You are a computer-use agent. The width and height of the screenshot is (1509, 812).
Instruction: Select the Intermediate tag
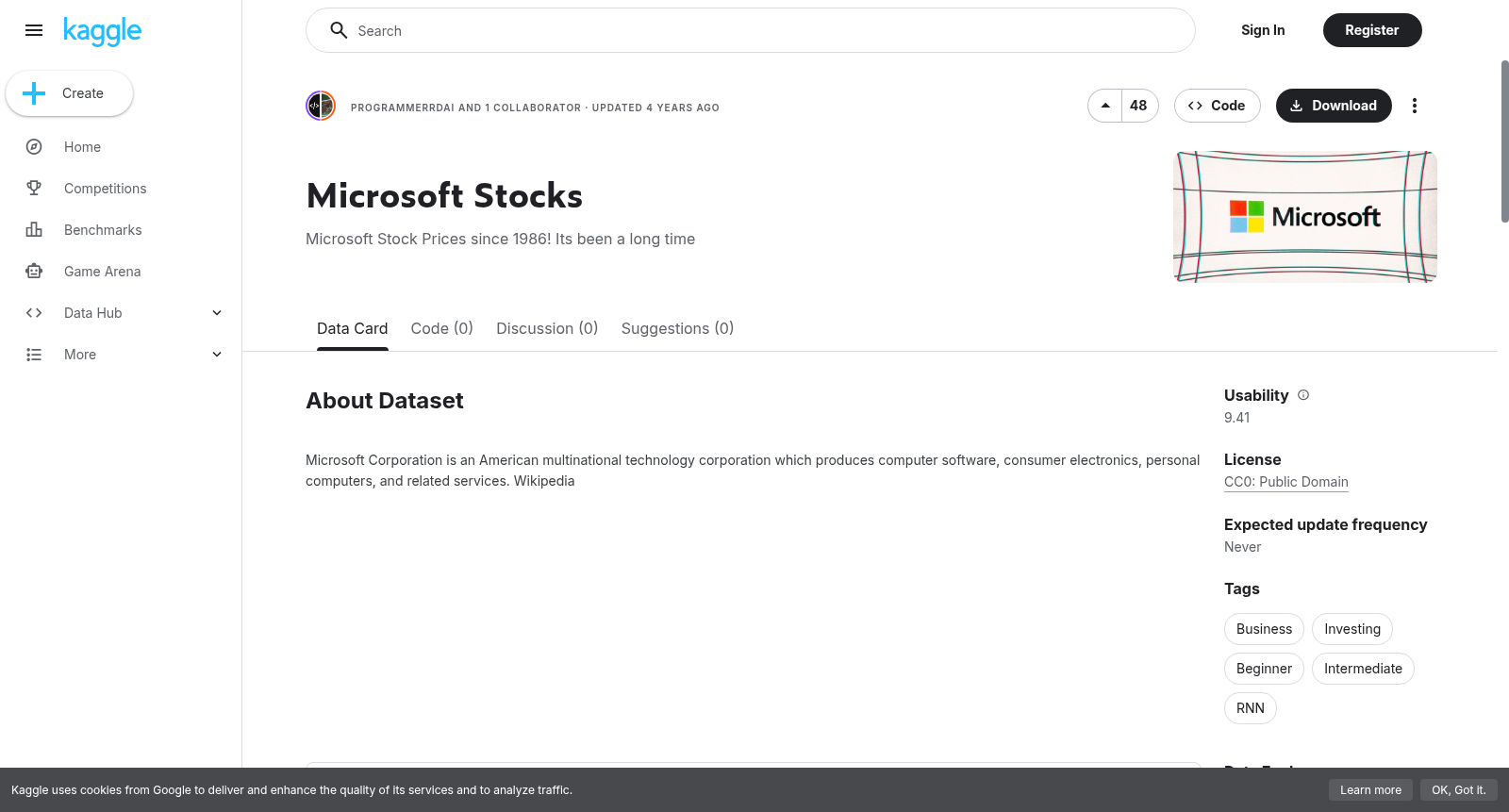click(1364, 669)
